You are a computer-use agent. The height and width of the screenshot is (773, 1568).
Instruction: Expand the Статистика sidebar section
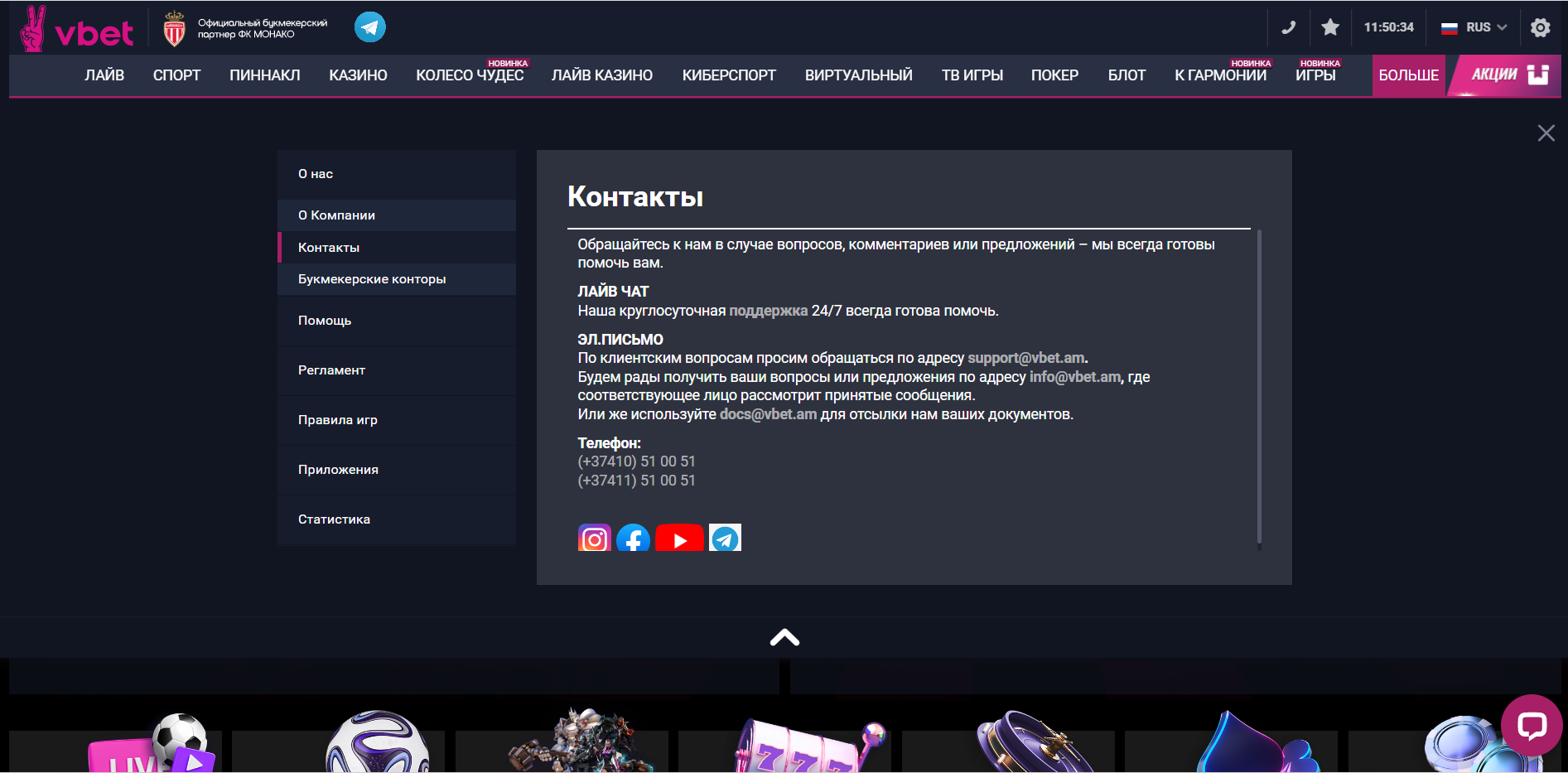tap(397, 519)
